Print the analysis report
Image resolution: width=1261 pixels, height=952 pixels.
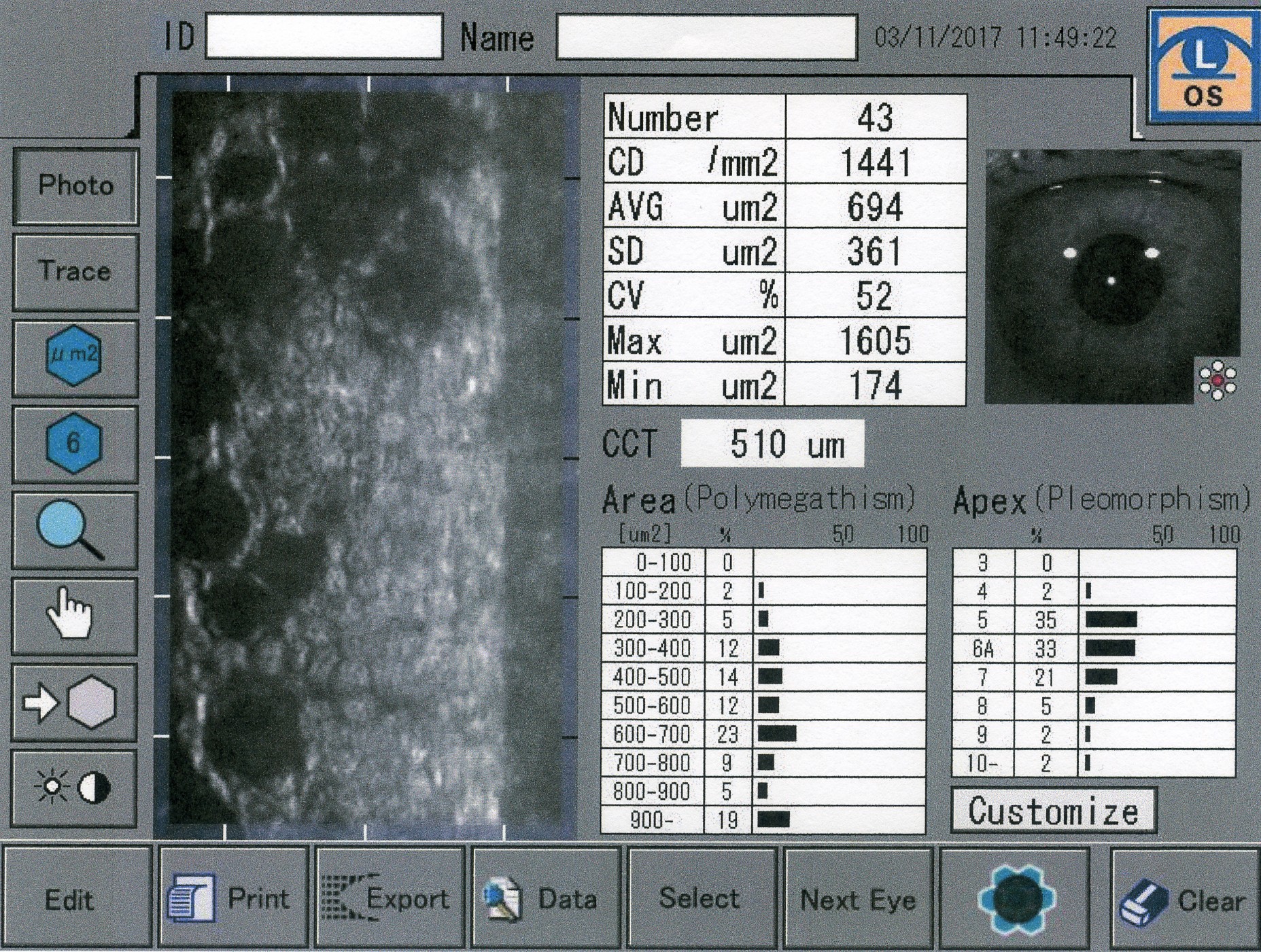[x=233, y=898]
